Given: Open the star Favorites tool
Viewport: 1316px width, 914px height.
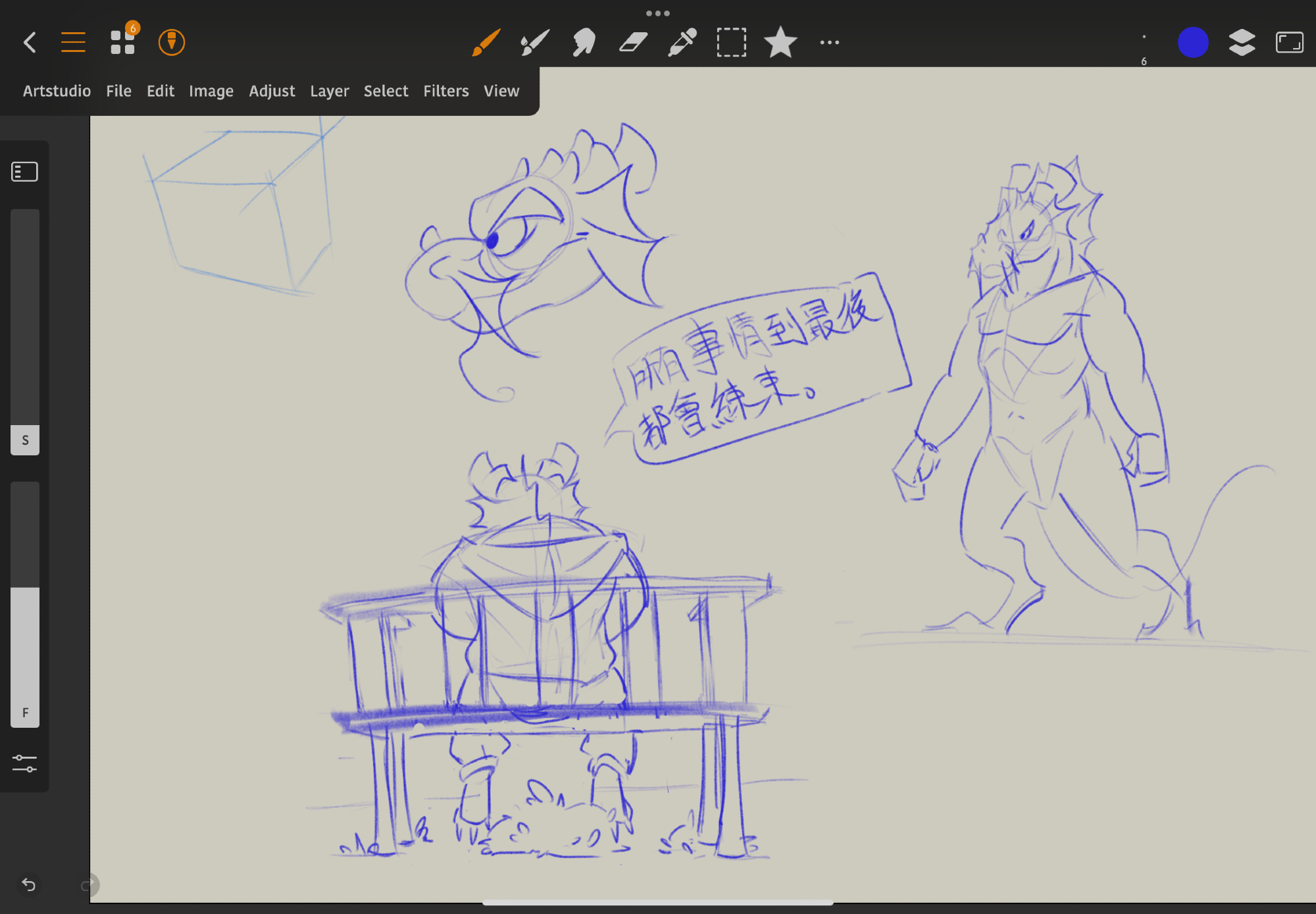Looking at the screenshot, I should click(x=780, y=43).
